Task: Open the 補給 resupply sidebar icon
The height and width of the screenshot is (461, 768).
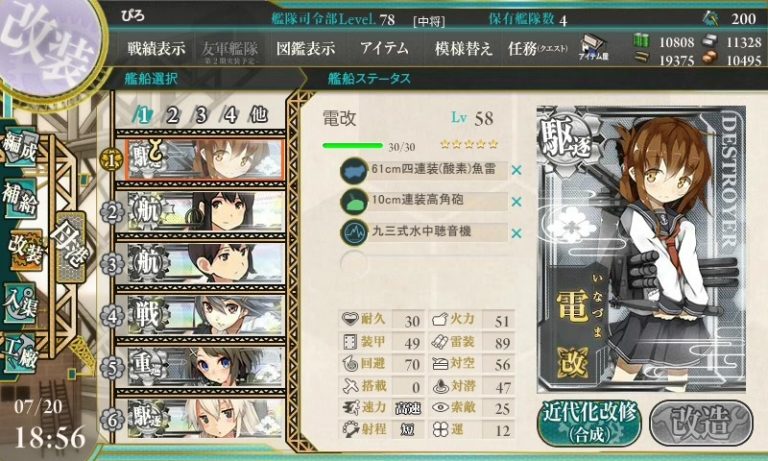Action: (x=20, y=198)
